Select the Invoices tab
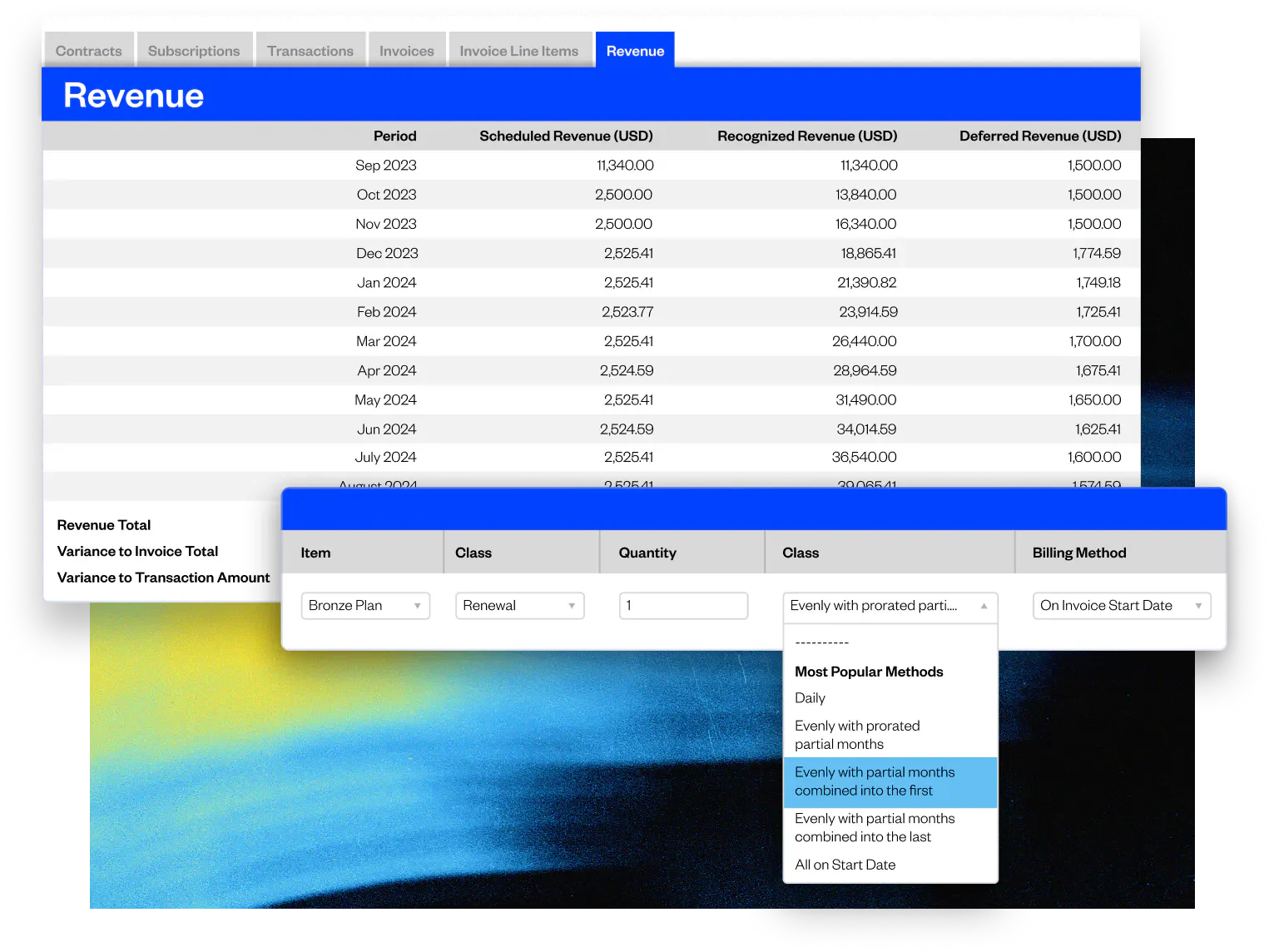This screenshot has height=952, width=1269. click(x=407, y=50)
